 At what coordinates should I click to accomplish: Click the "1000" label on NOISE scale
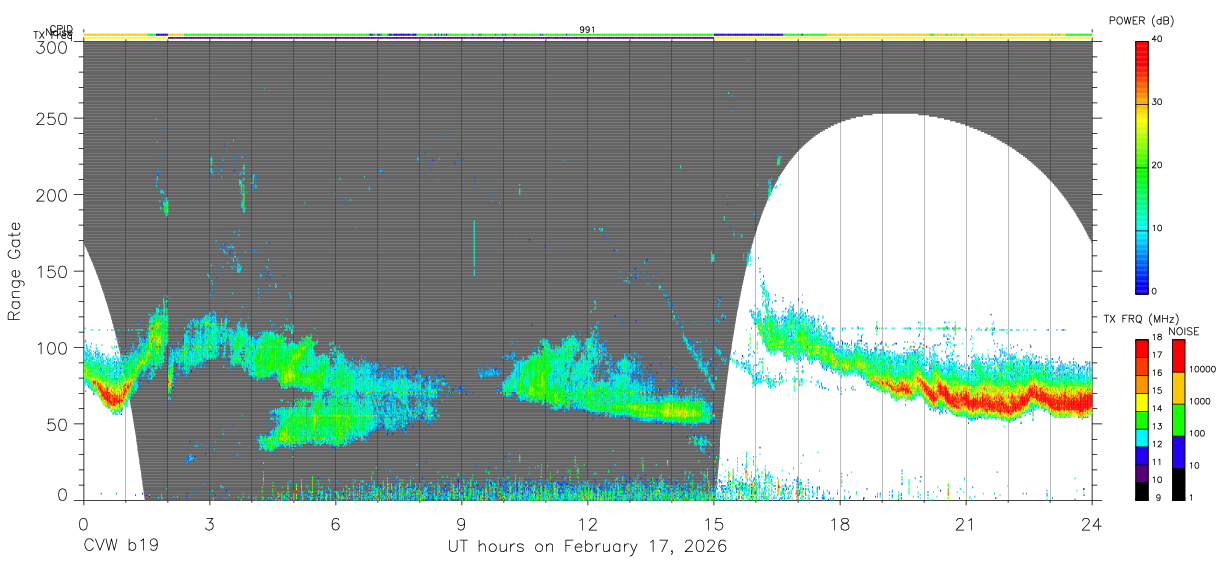(x=1199, y=402)
